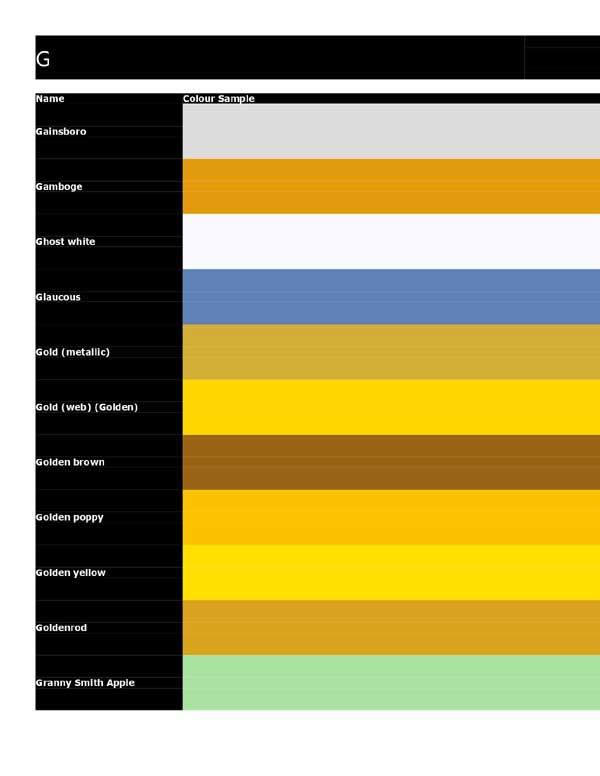The height and width of the screenshot is (776, 600).
Task: Select the Goldenrod swatch
Action: (391, 628)
